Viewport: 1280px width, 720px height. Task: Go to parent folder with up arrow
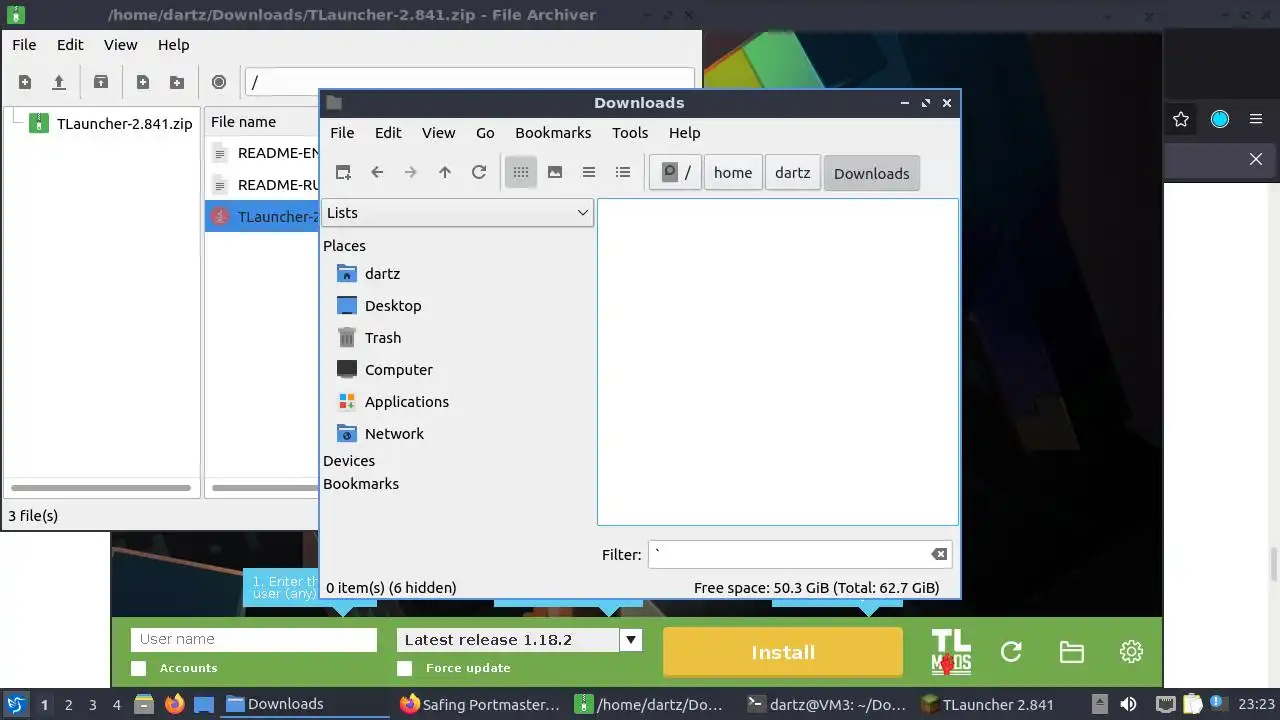(445, 172)
